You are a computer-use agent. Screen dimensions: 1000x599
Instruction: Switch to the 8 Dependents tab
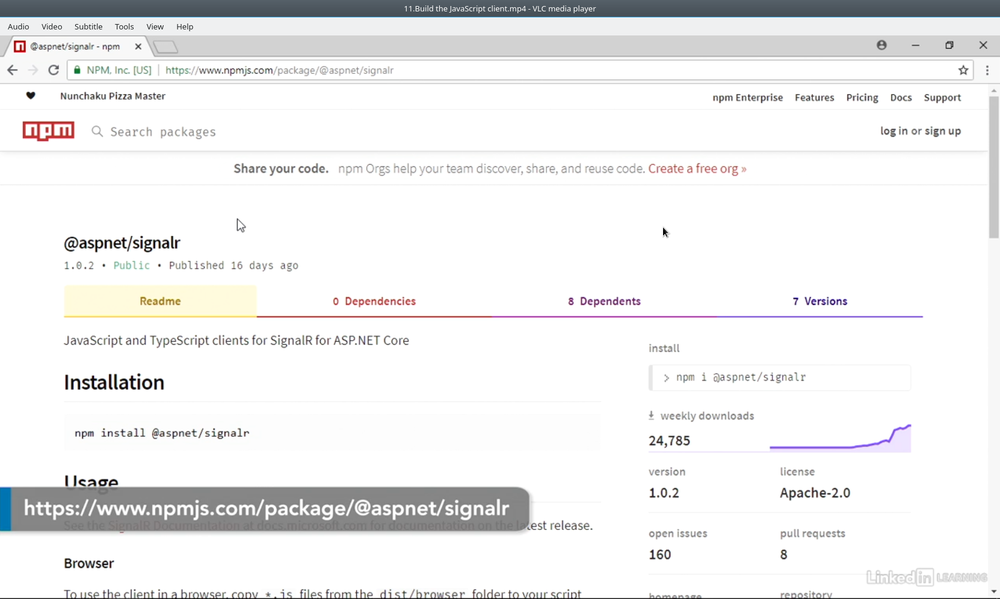point(604,301)
